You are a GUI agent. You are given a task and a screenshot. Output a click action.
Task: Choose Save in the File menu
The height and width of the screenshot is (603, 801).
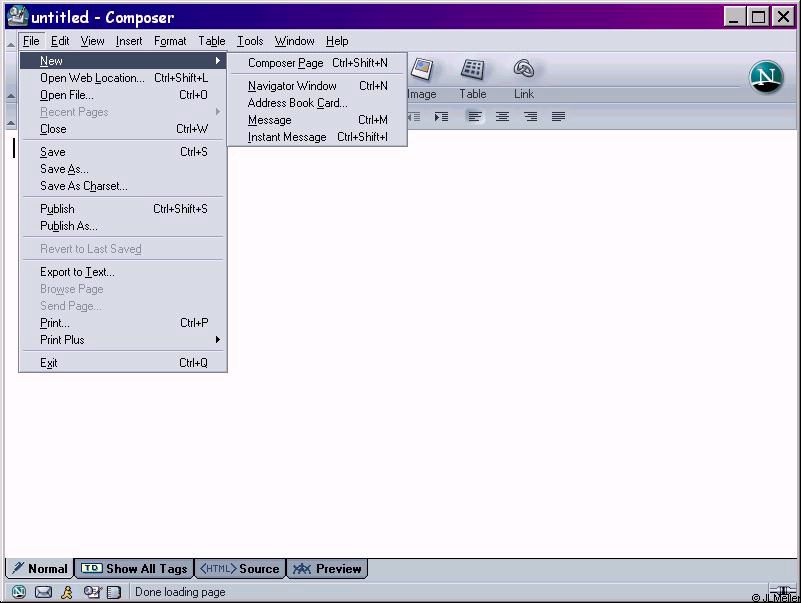coord(123,152)
